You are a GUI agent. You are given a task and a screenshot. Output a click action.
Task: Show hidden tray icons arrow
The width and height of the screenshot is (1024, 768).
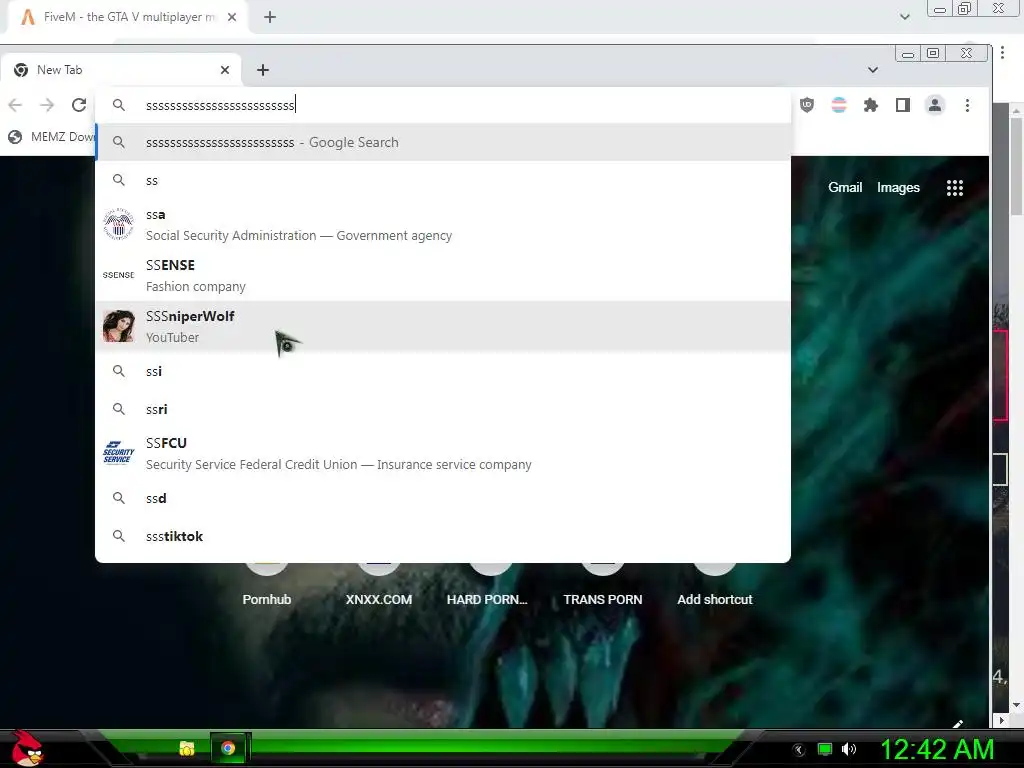tap(799, 750)
